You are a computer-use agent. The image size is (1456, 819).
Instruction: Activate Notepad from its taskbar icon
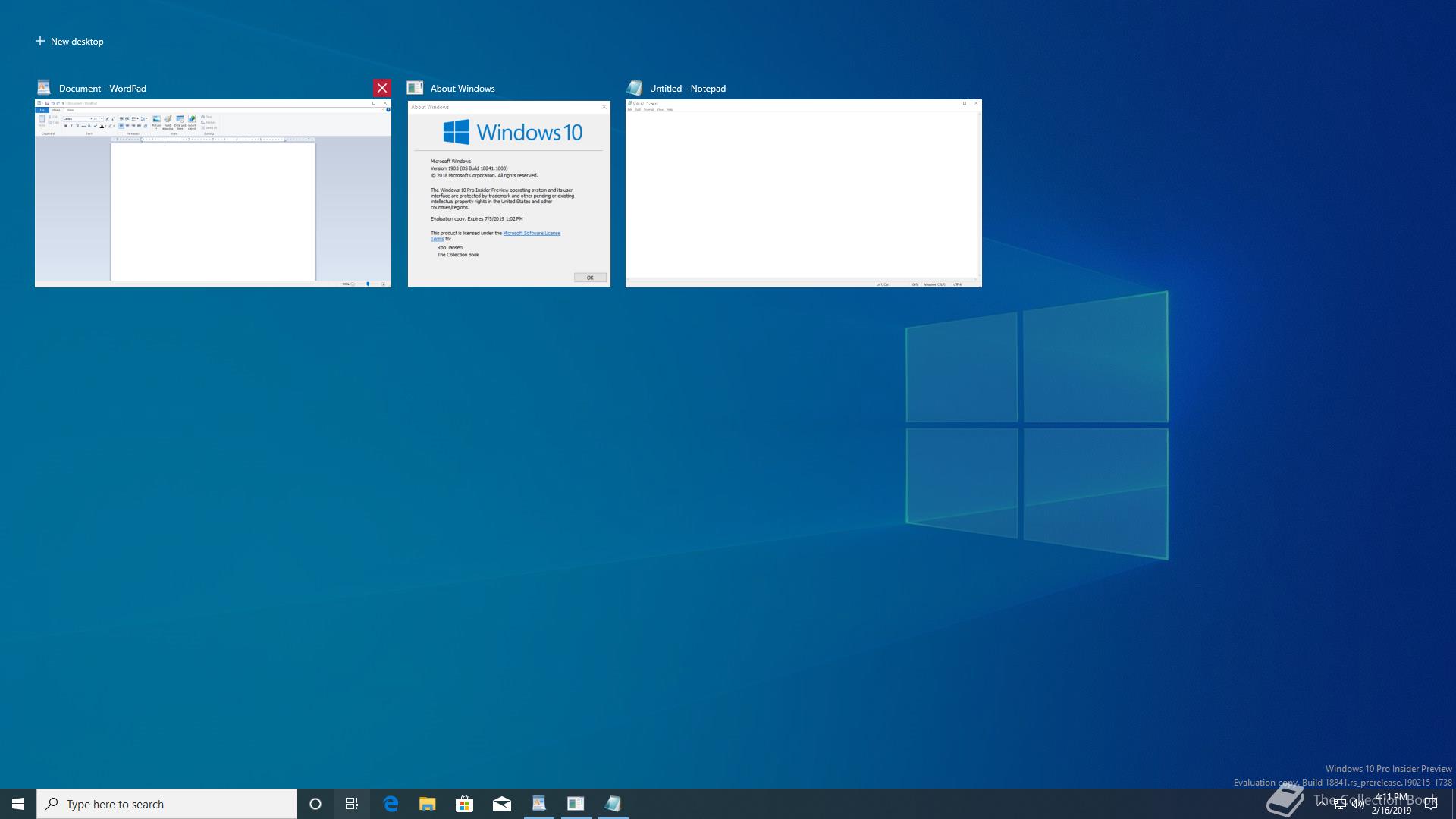click(x=613, y=804)
